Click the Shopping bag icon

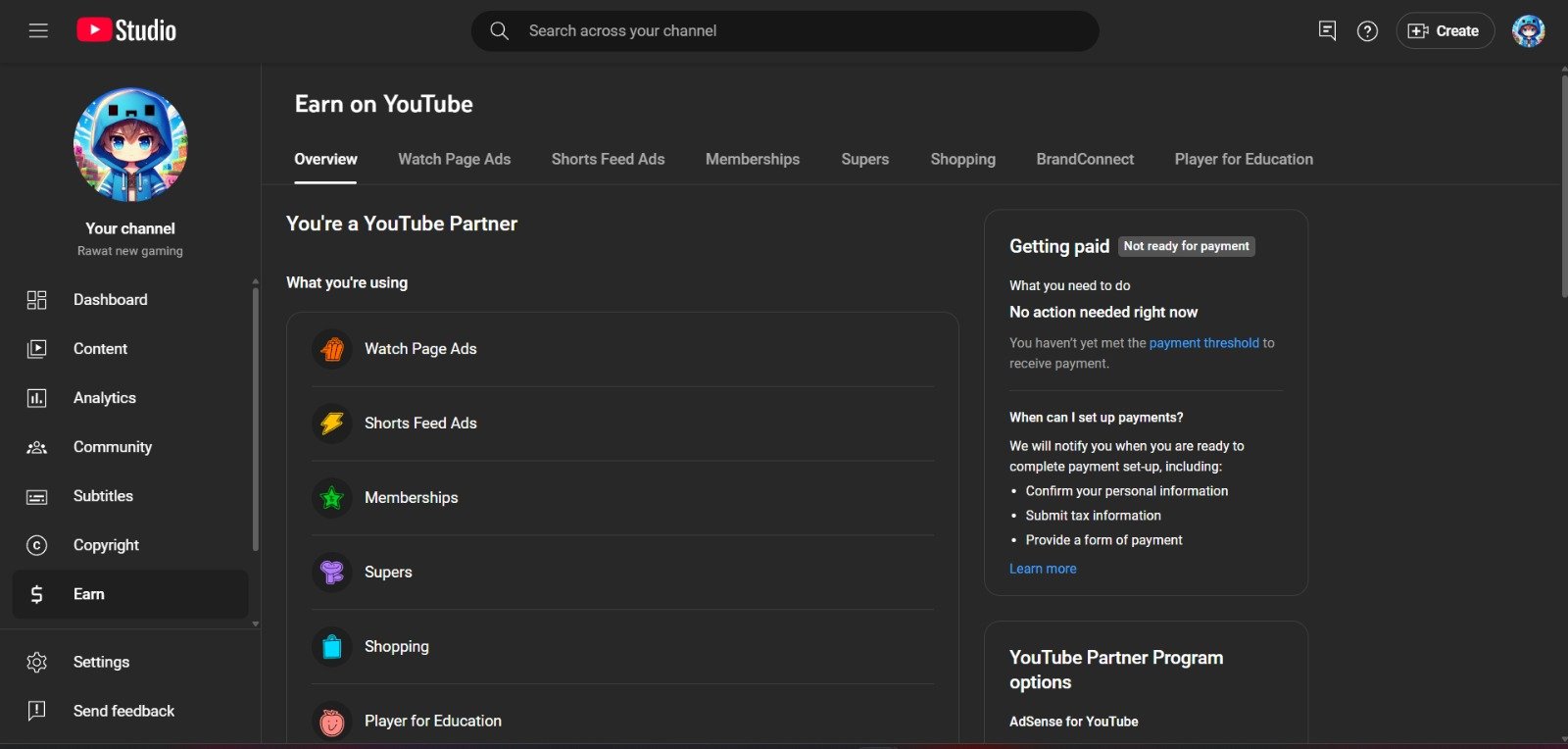332,647
